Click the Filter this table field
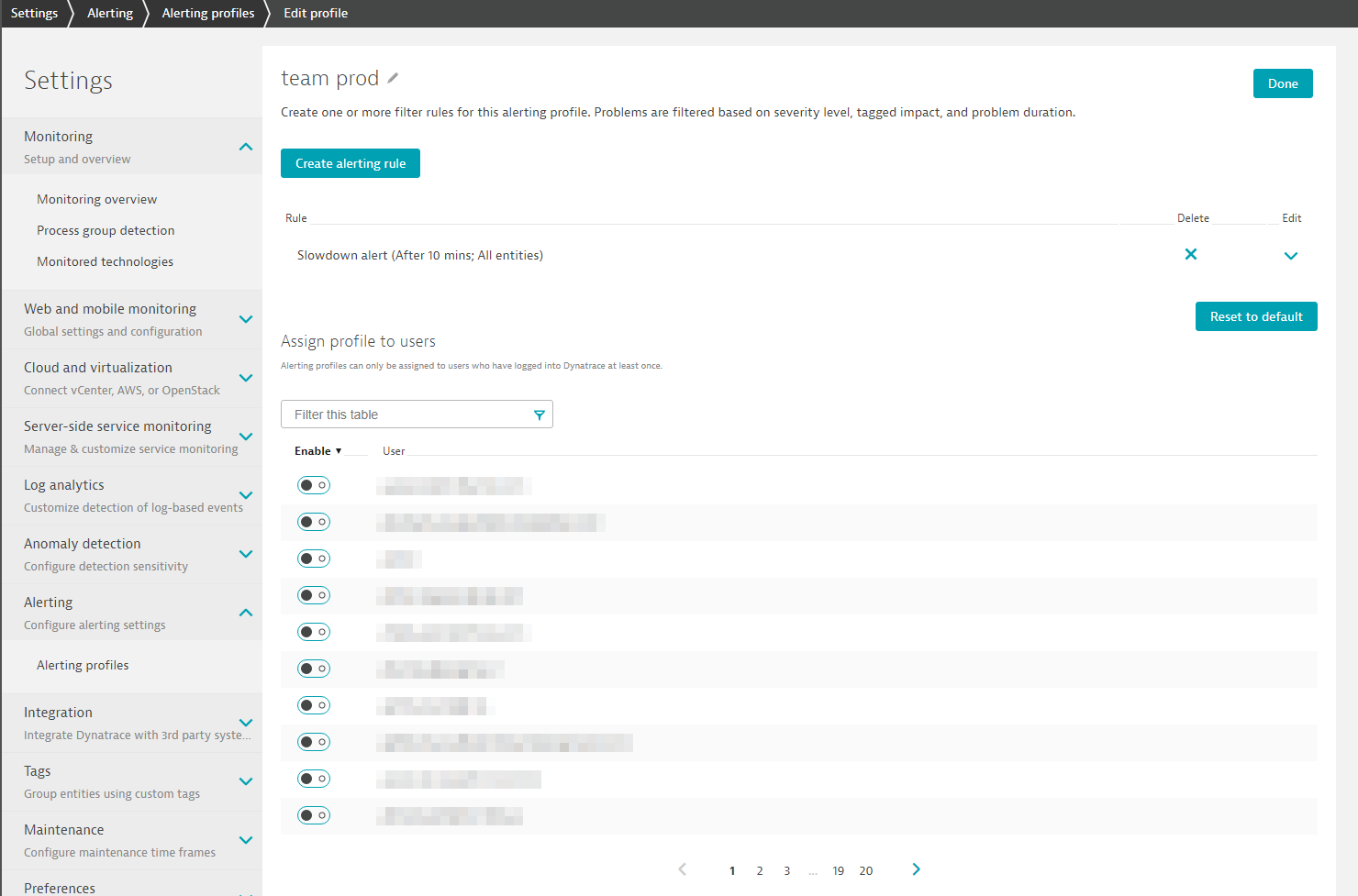 click(x=408, y=415)
